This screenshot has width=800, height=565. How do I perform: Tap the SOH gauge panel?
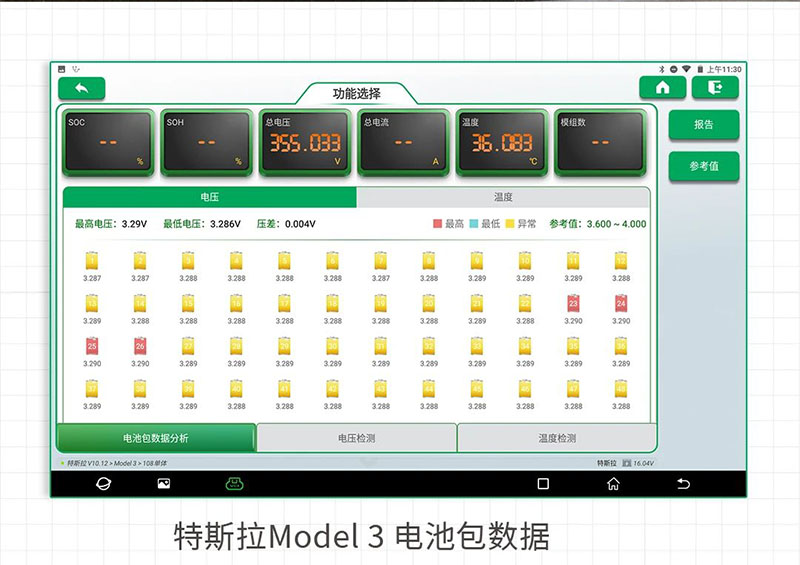click(207, 142)
